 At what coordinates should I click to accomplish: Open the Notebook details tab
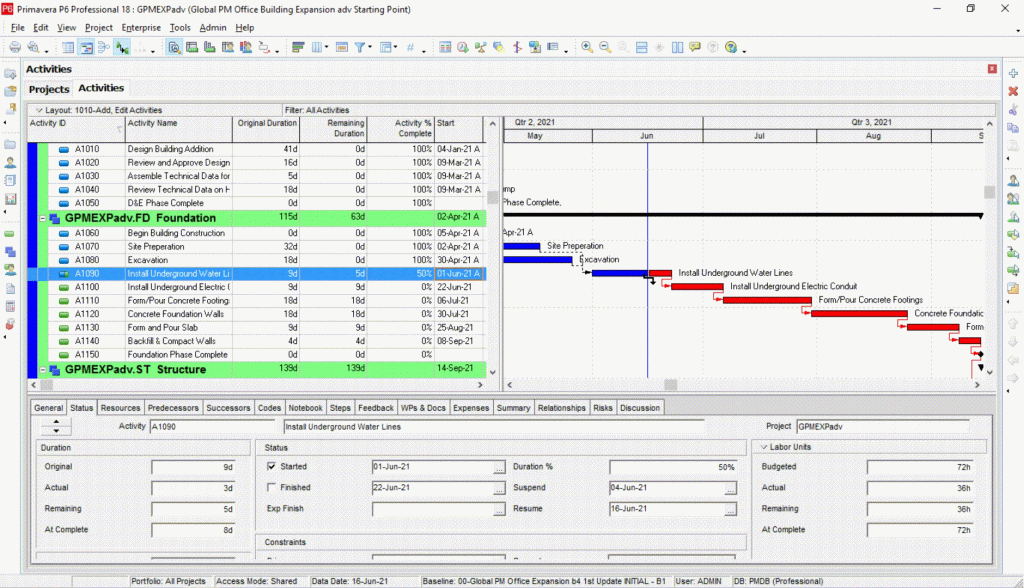[305, 408]
